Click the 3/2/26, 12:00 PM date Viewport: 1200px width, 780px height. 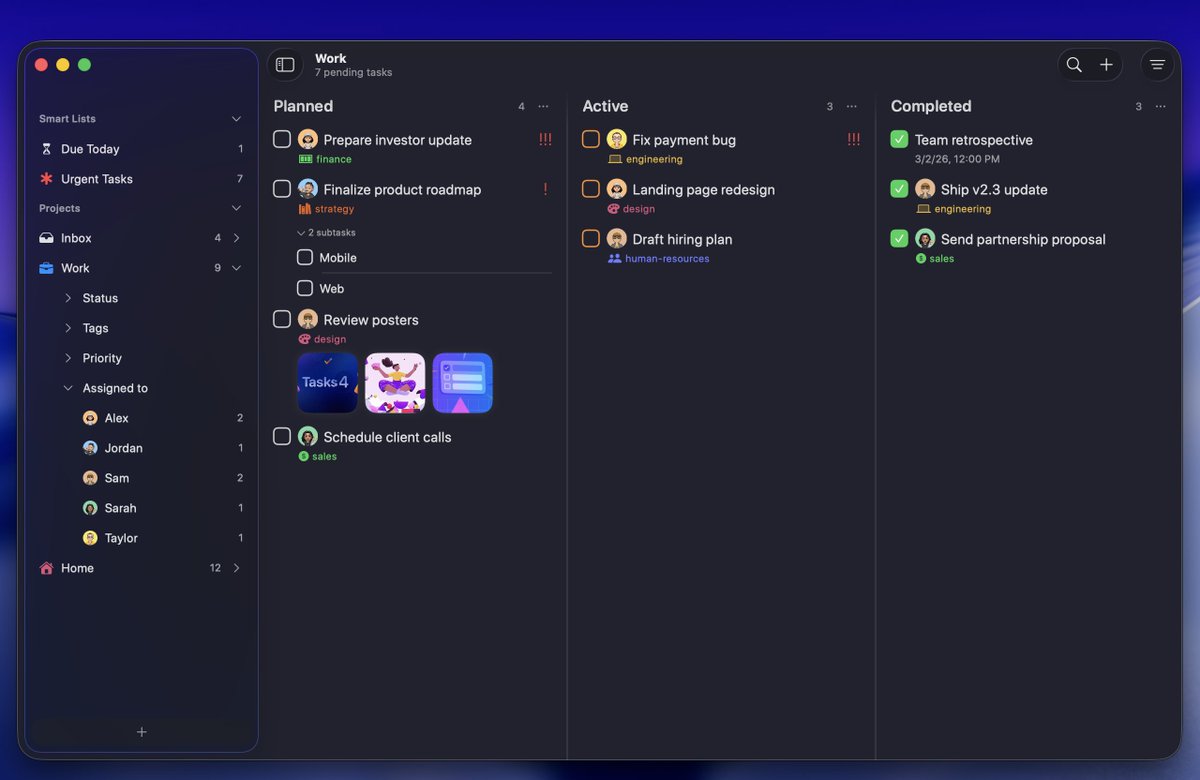[957, 159]
